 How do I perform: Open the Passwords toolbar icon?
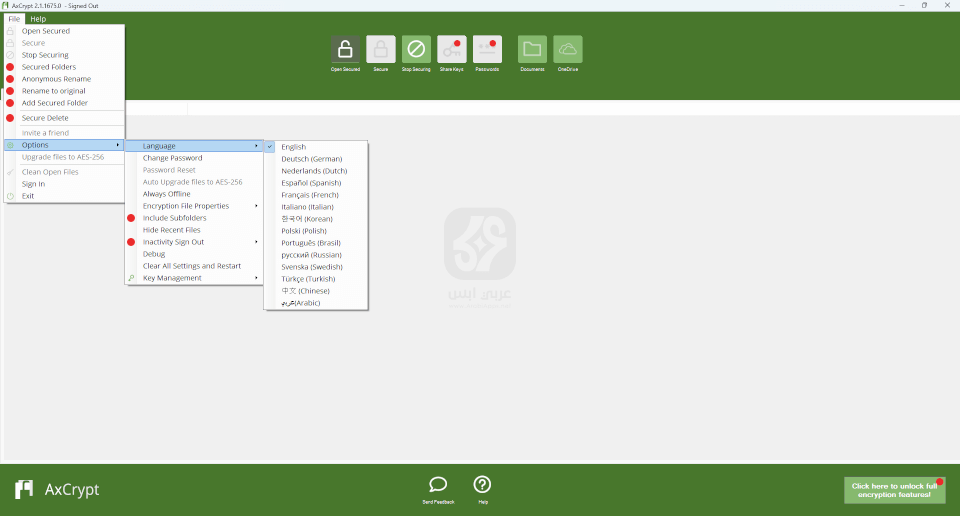(487, 50)
